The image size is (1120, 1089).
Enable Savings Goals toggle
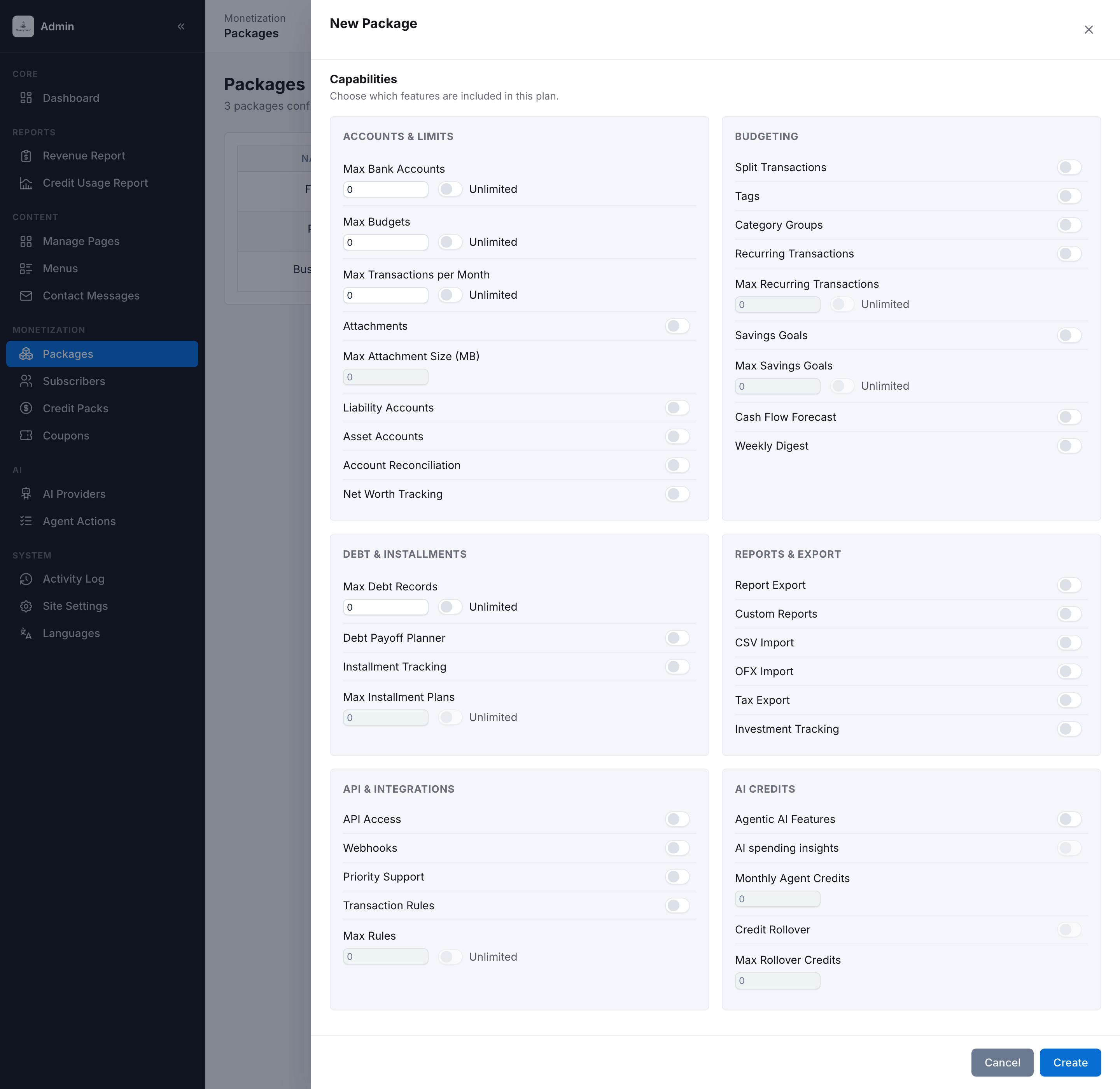coord(1069,336)
